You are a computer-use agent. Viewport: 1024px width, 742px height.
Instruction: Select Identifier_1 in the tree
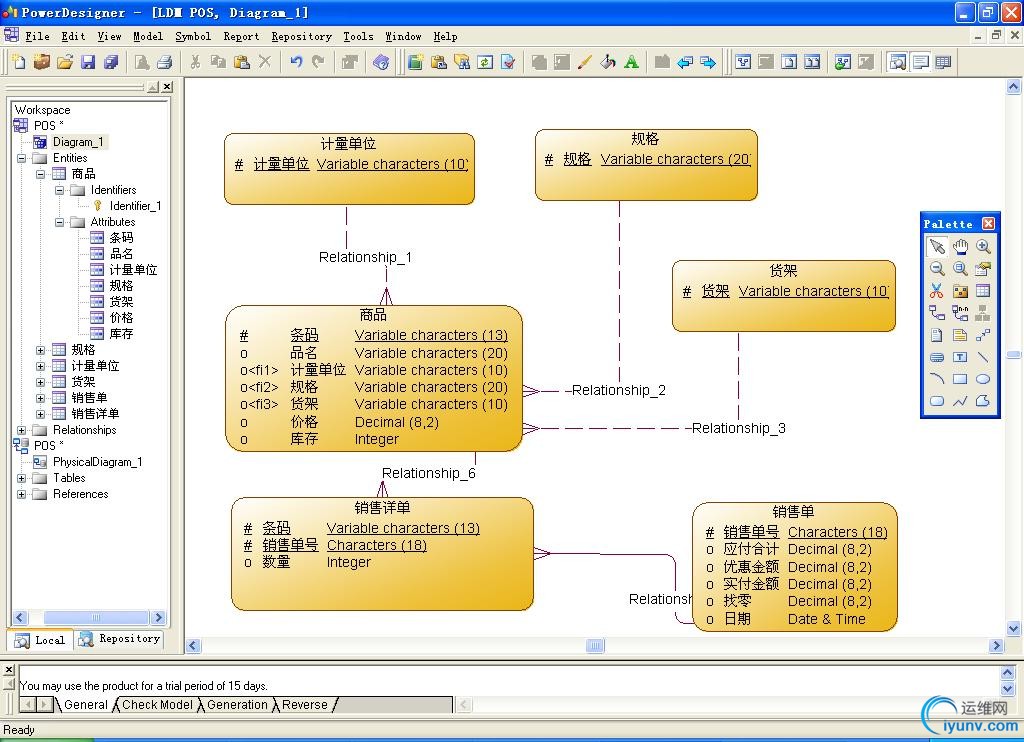pos(135,206)
